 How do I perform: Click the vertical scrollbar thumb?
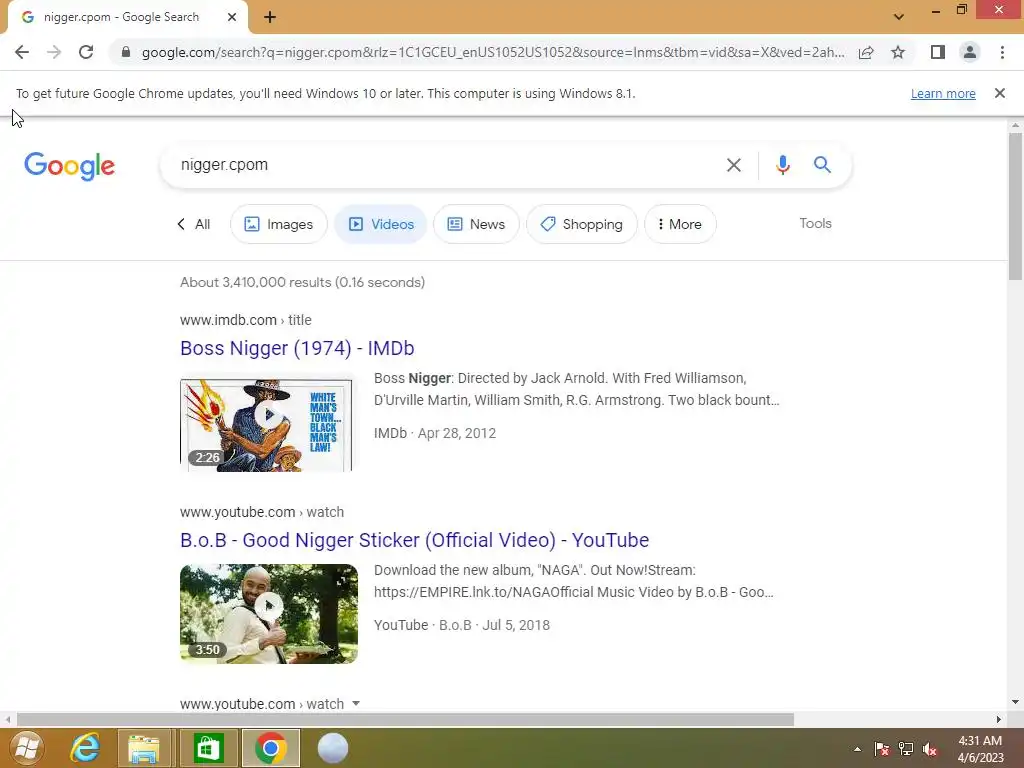point(1015,206)
